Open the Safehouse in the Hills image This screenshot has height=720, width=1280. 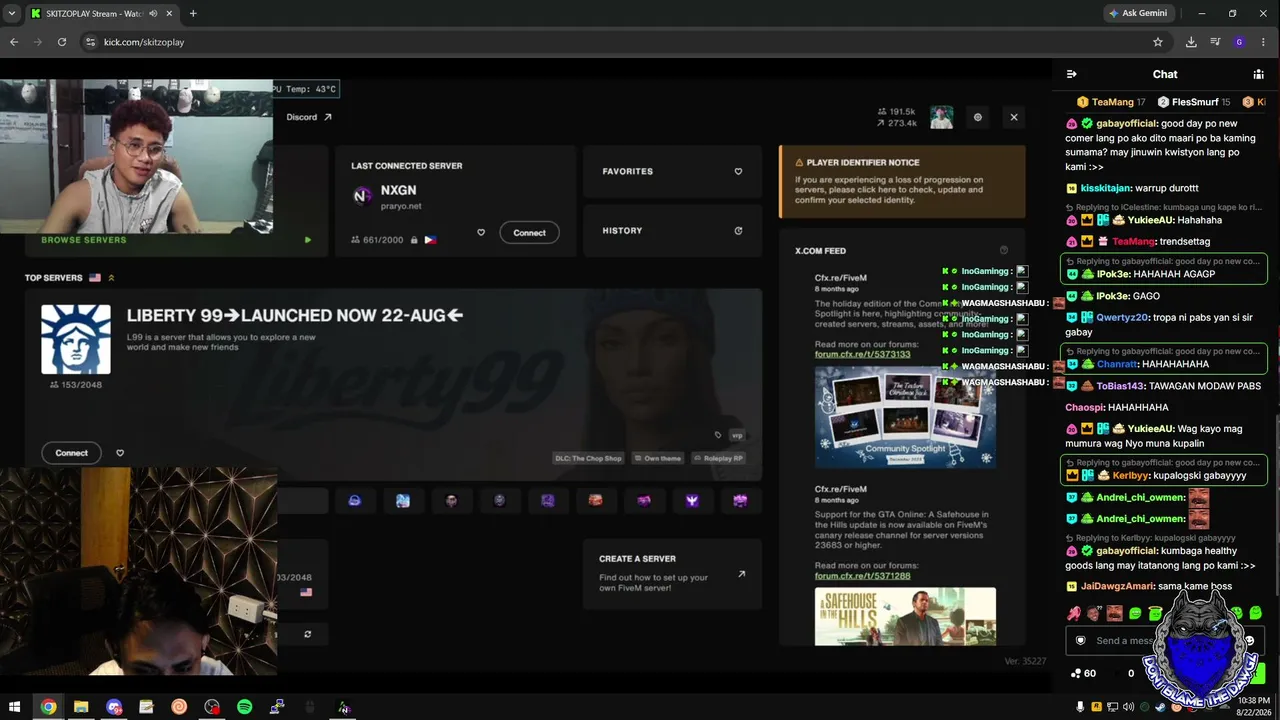(x=905, y=616)
